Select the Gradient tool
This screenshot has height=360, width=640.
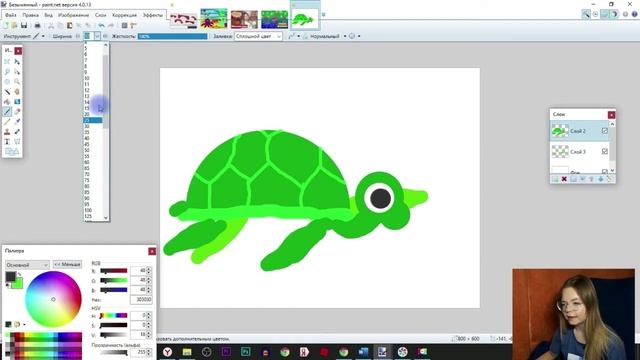(x=17, y=102)
